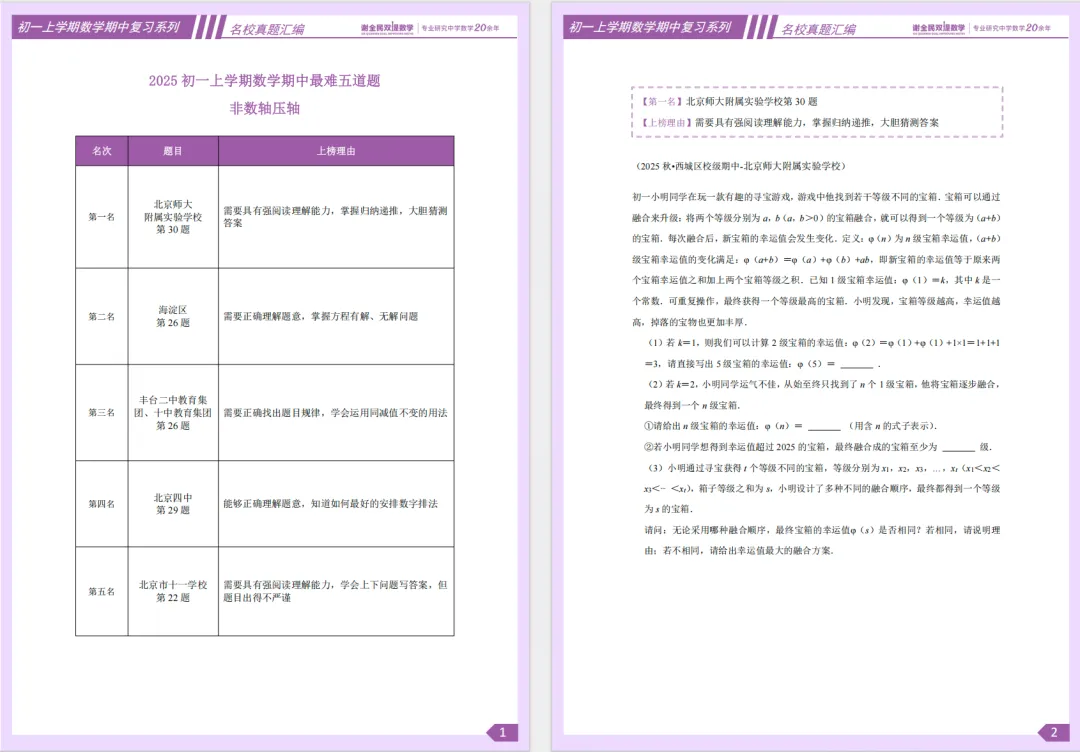Select the '题目' table header cell
This screenshot has width=1080, height=752.
pos(173,151)
